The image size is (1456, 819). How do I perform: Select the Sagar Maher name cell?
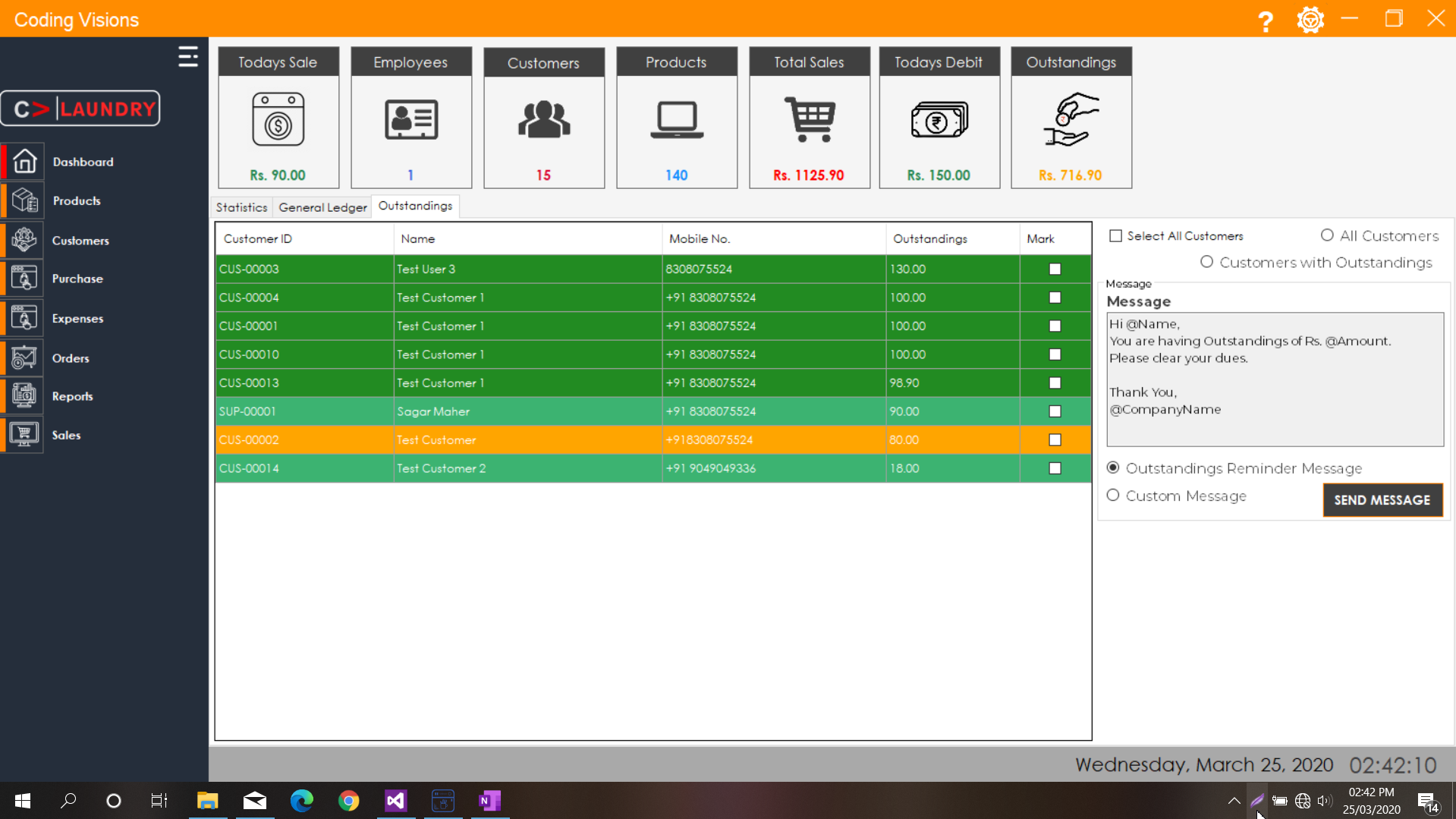pyautogui.click(x=528, y=411)
